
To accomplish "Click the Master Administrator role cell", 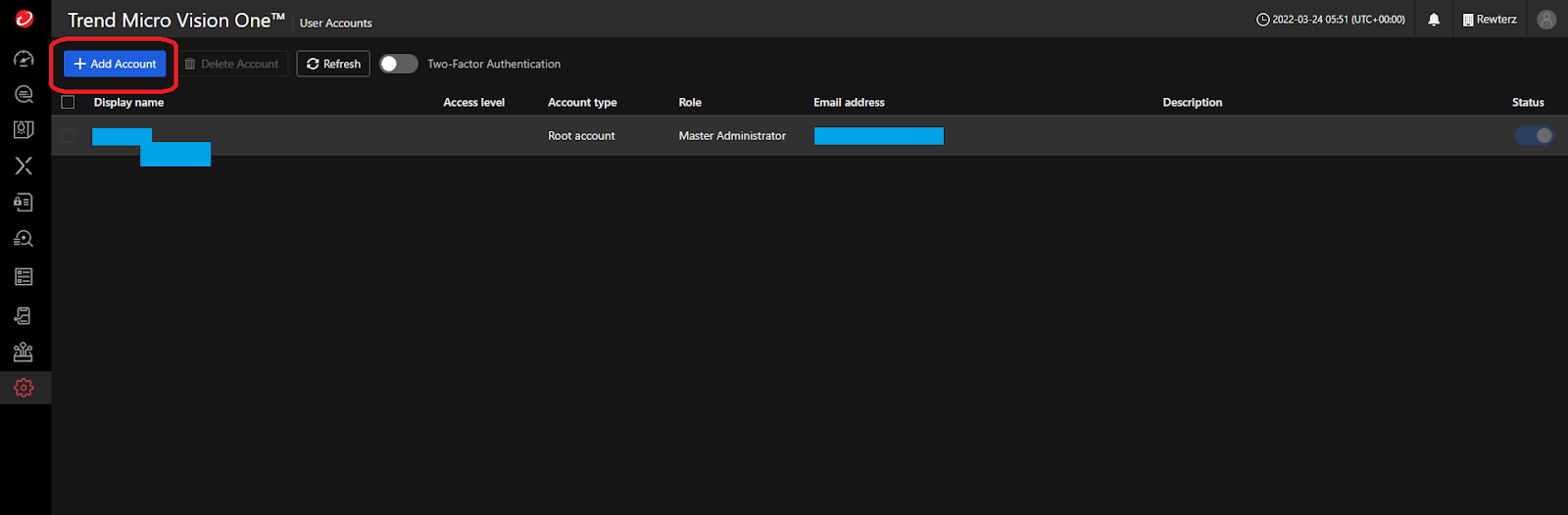I will (x=732, y=135).
